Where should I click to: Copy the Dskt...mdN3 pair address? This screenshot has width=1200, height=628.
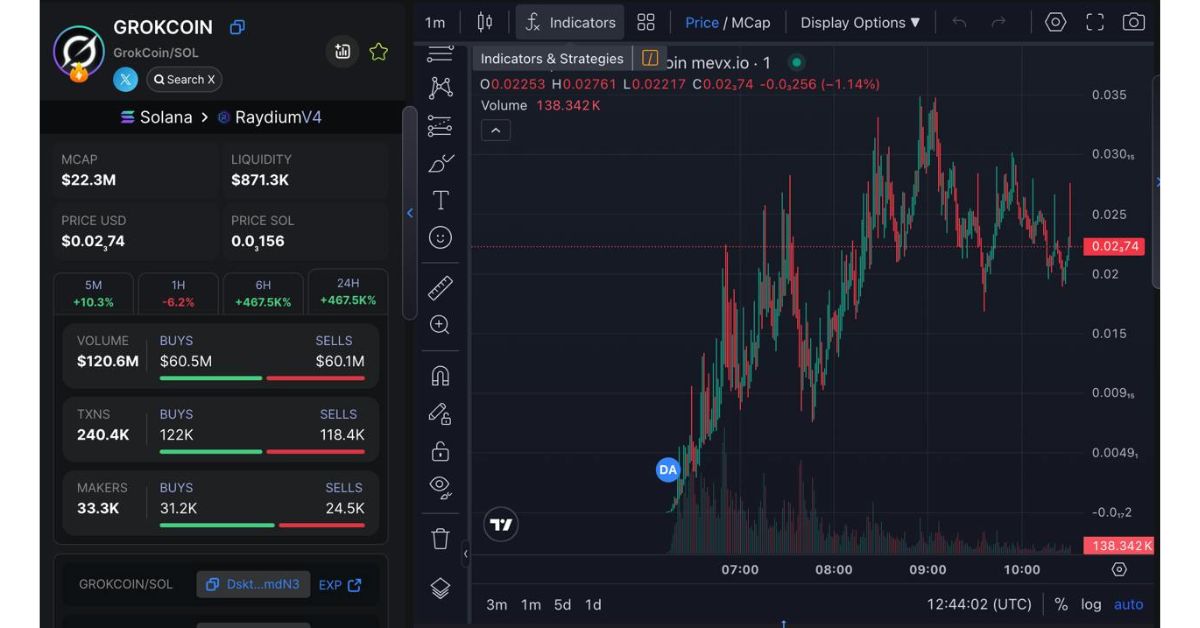tap(253, 584)
